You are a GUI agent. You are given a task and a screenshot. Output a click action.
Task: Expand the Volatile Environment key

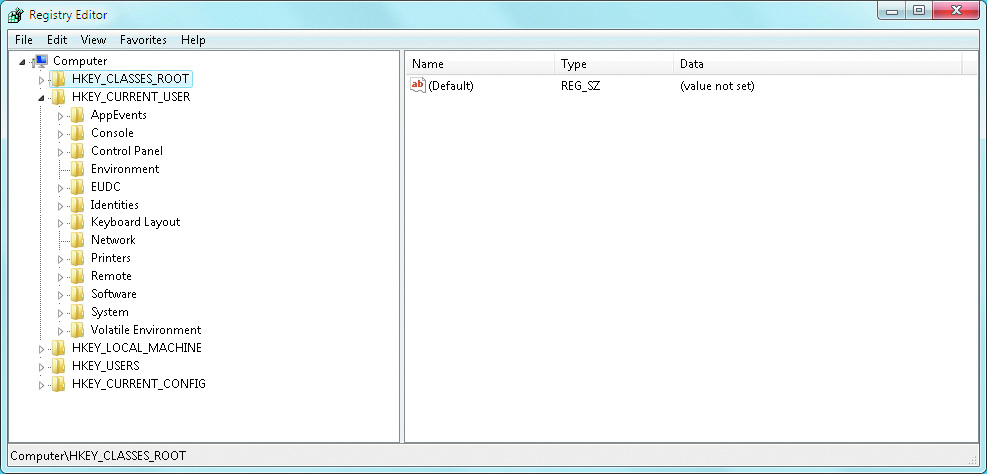pyautogui.click(x=60, y=330)
